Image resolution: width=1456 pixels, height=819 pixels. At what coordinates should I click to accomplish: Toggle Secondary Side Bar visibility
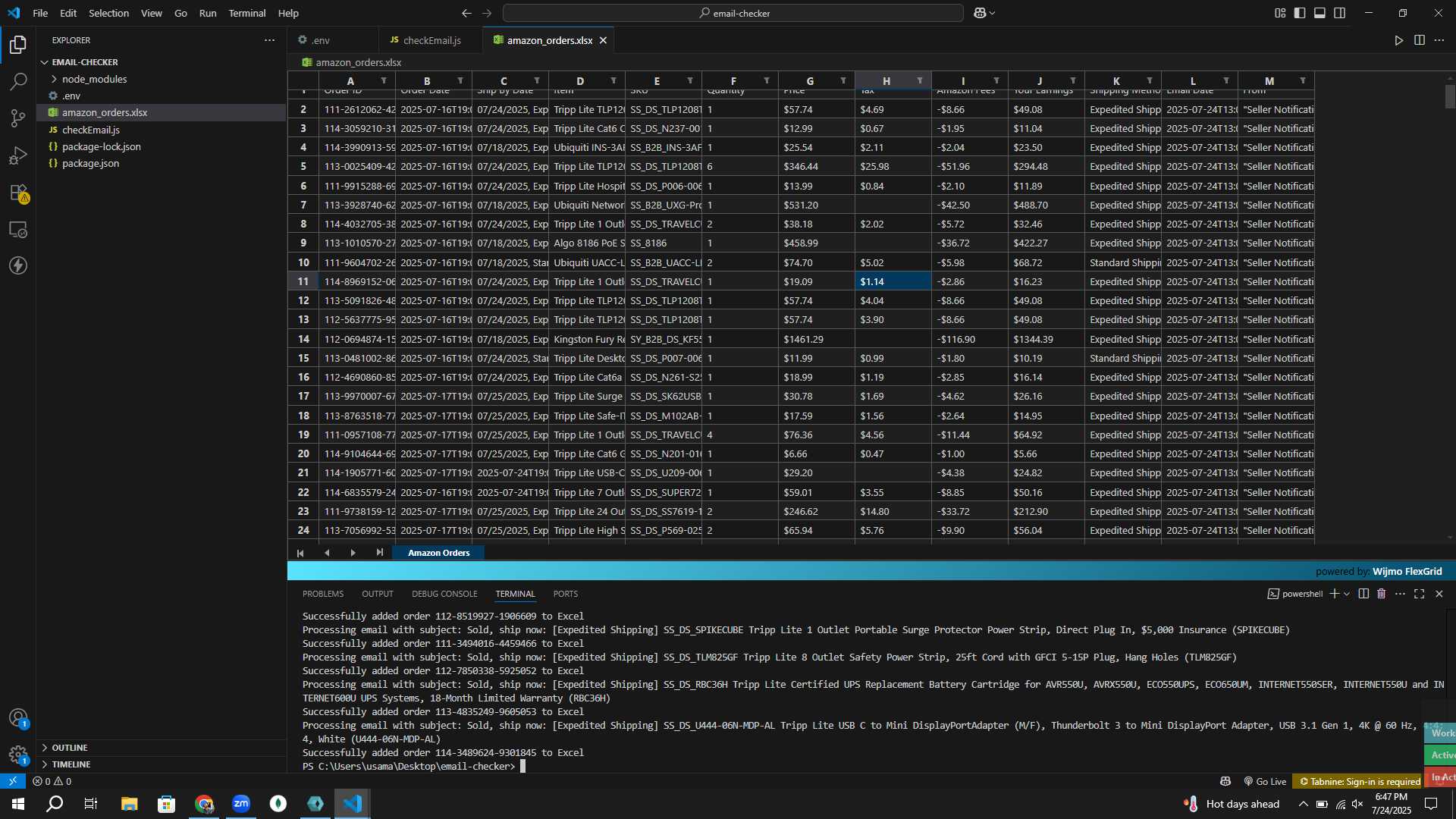tap(1340, 13)
